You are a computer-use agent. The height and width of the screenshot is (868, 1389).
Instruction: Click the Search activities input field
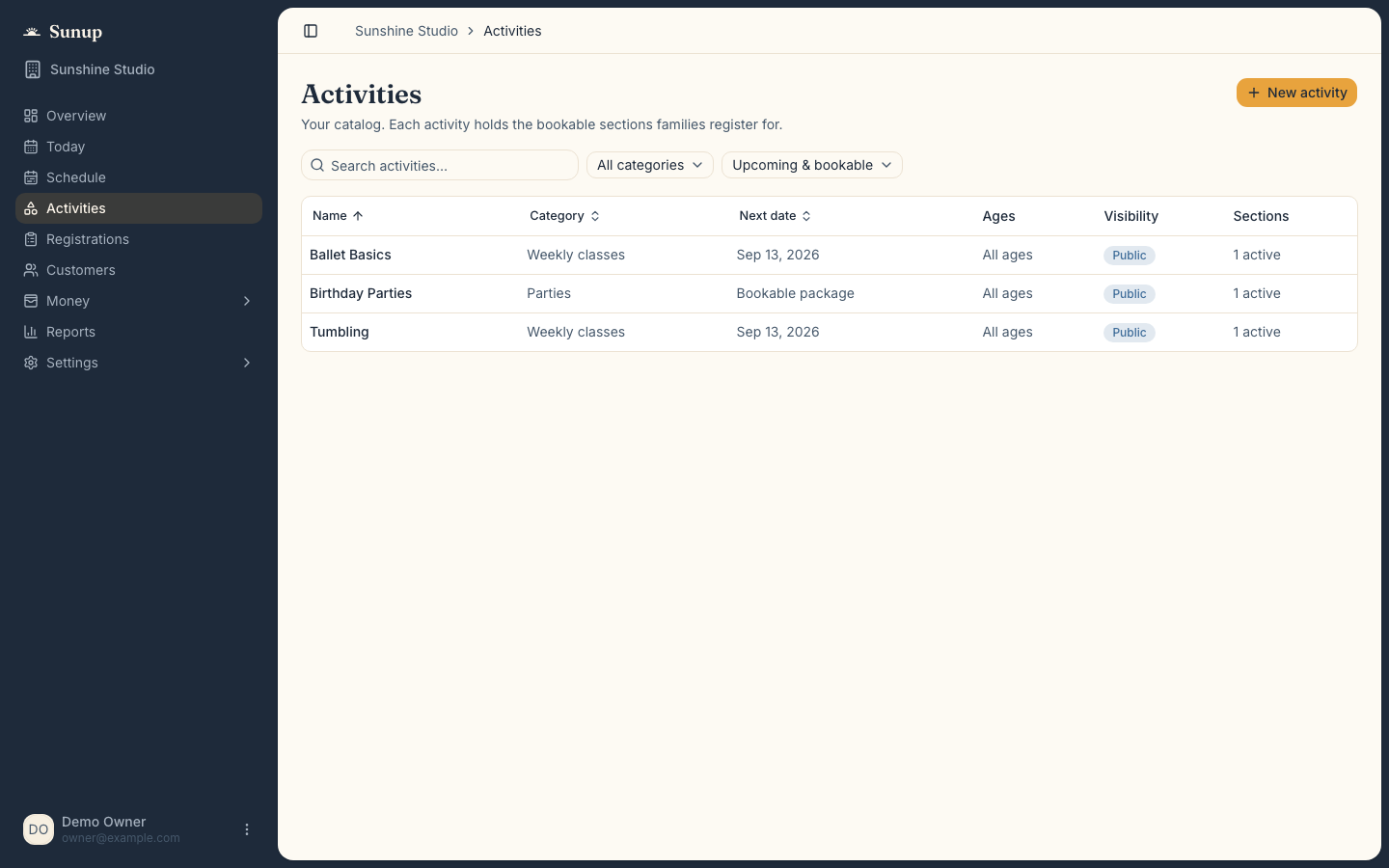click(440, 165)
